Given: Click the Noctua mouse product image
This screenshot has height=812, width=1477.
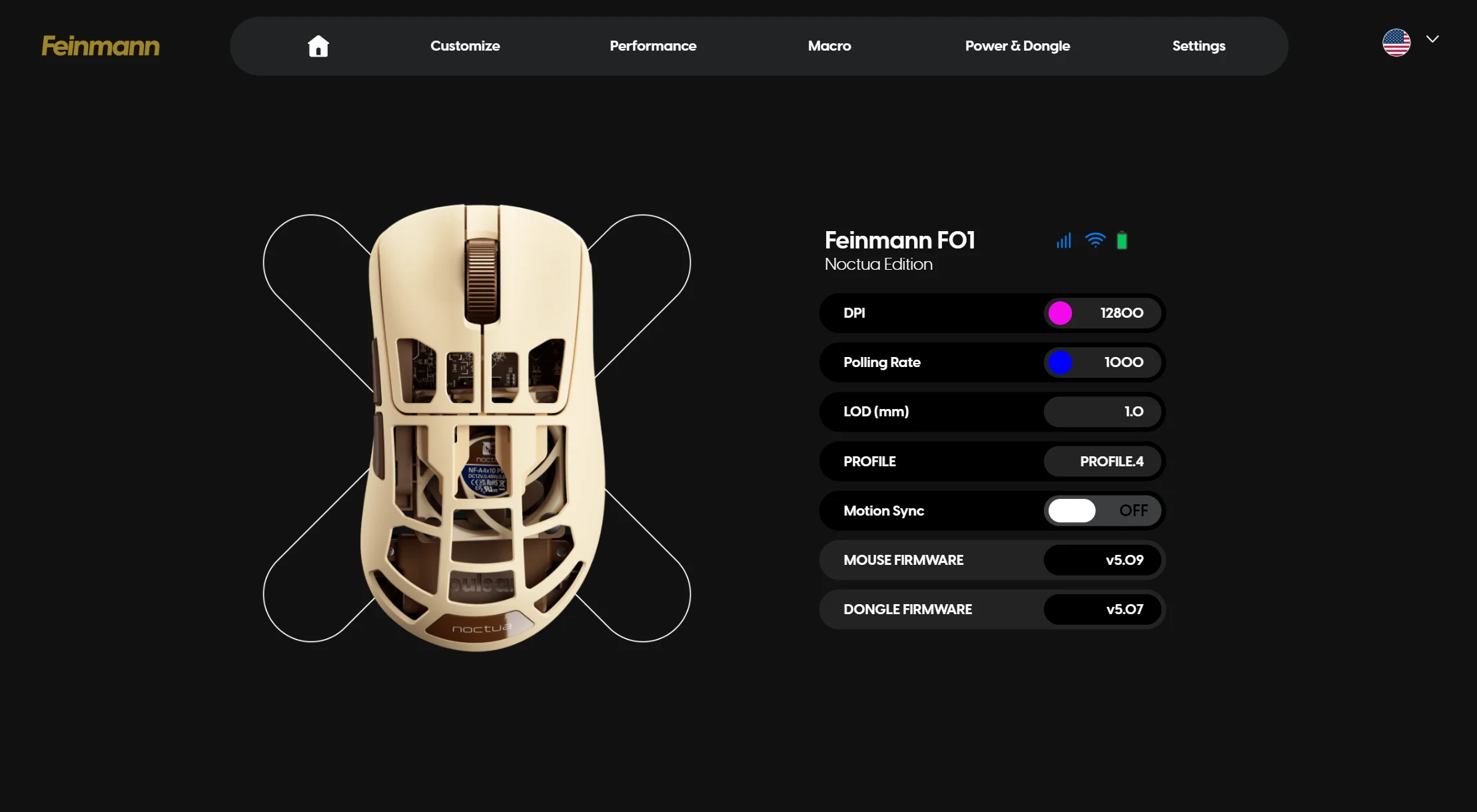Looking at the screenshot, I should [483, 428].
